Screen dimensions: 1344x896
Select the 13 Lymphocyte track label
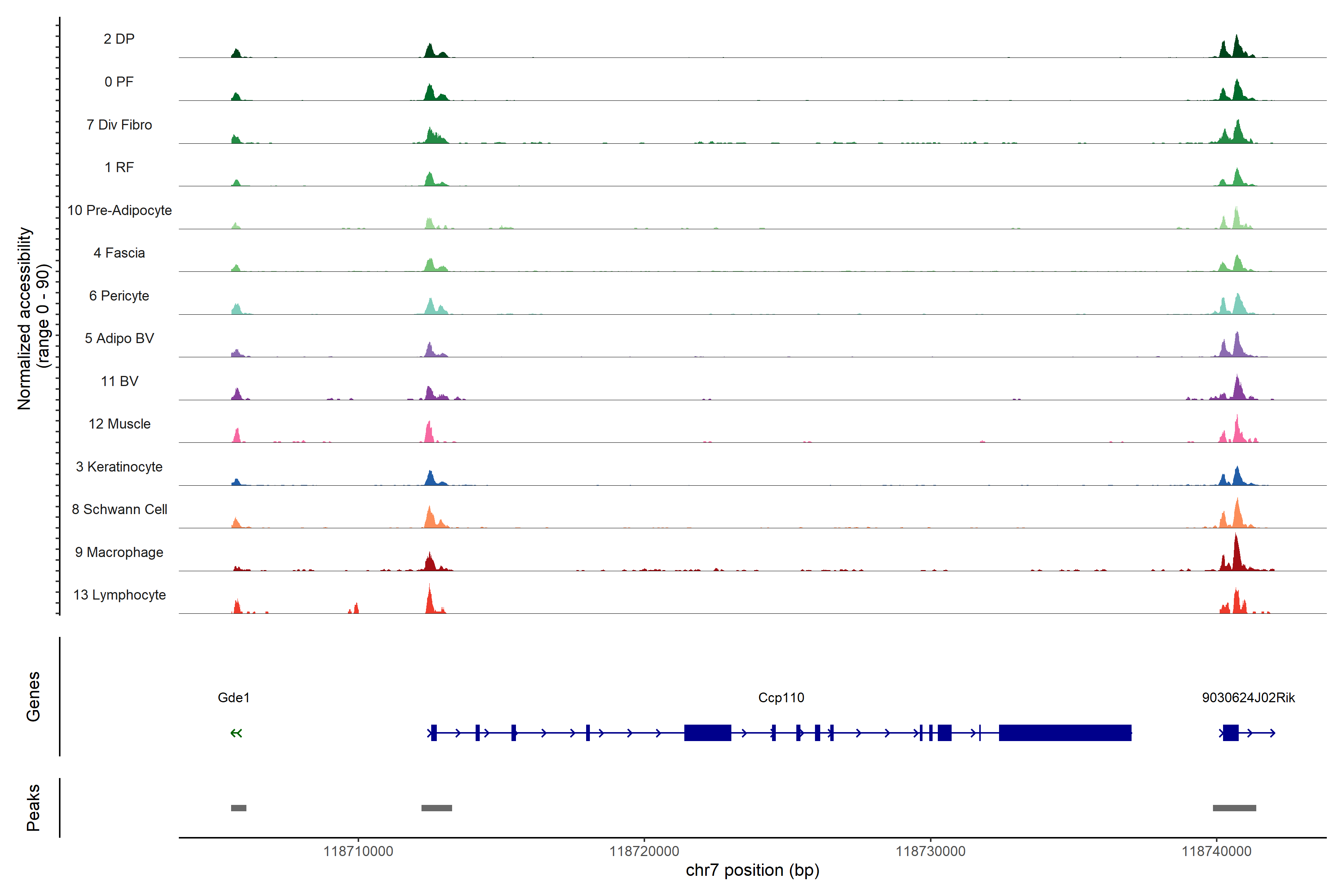tap(119, 595)
